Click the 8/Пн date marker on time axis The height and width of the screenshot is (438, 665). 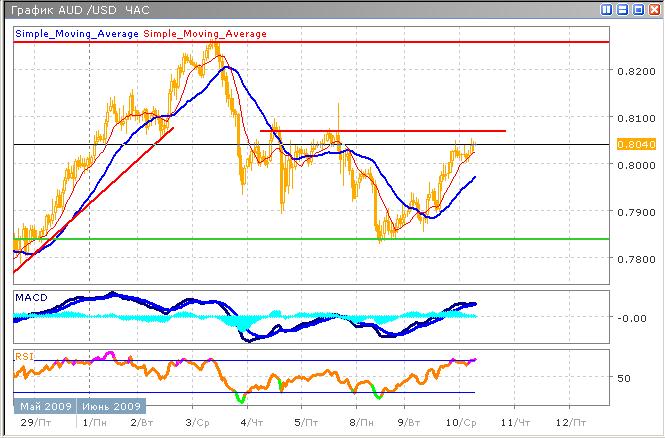point(355,422)
